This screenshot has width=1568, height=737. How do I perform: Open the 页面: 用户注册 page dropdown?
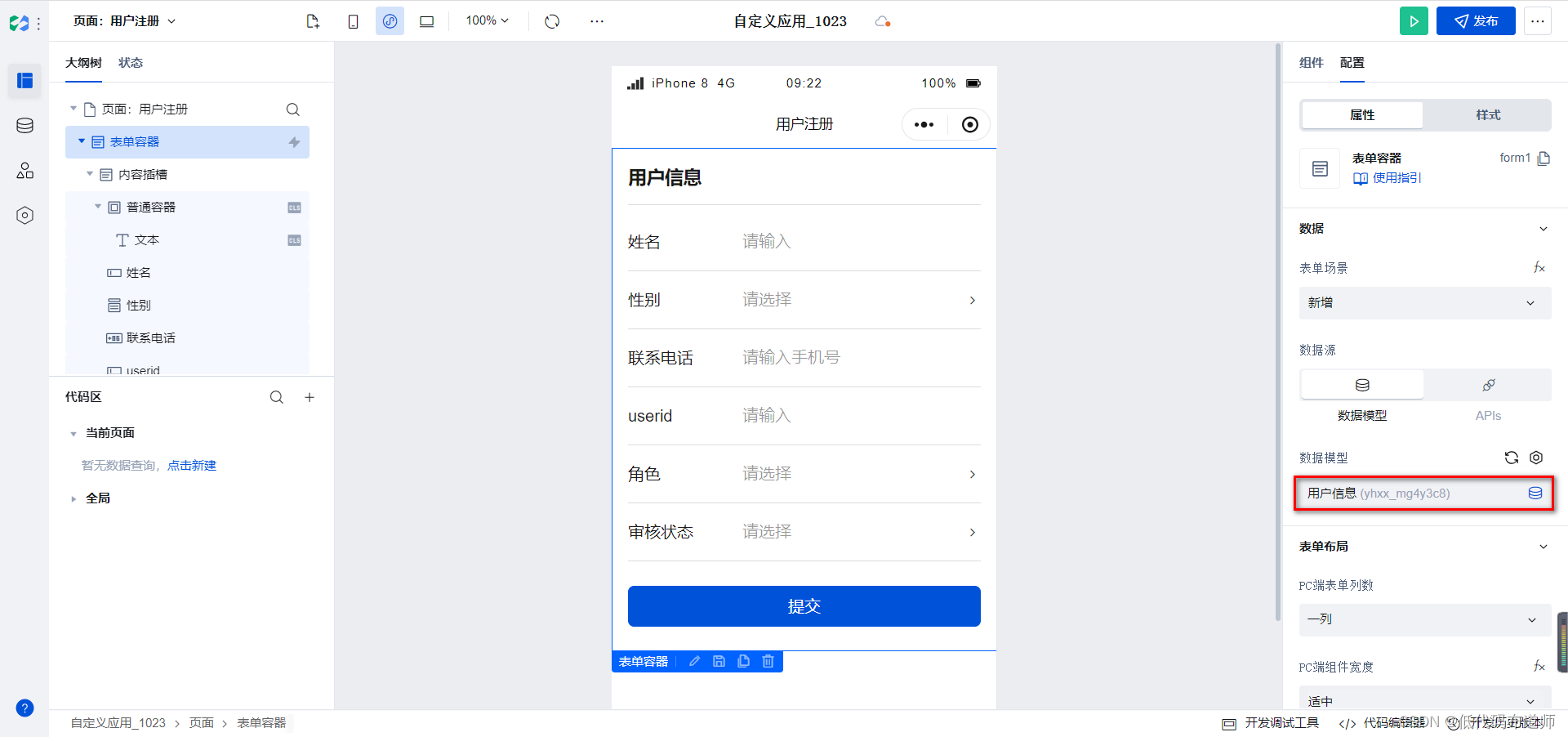(124, 21)
